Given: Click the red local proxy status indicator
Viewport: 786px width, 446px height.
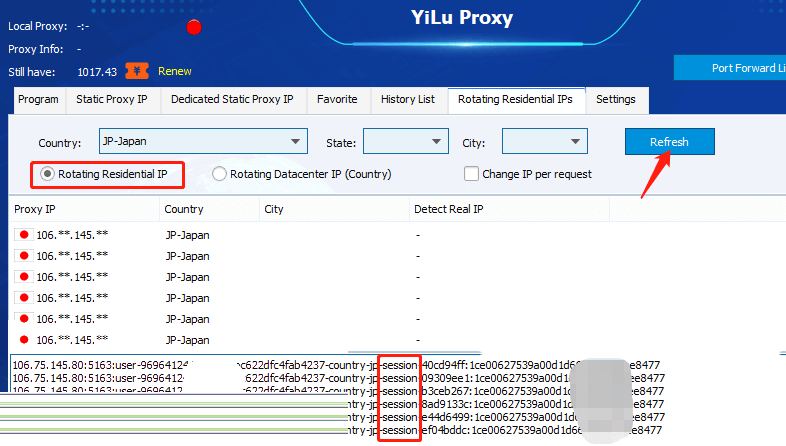Looking at the screenshot, I should pyautogui.click(x=194, y=27).
